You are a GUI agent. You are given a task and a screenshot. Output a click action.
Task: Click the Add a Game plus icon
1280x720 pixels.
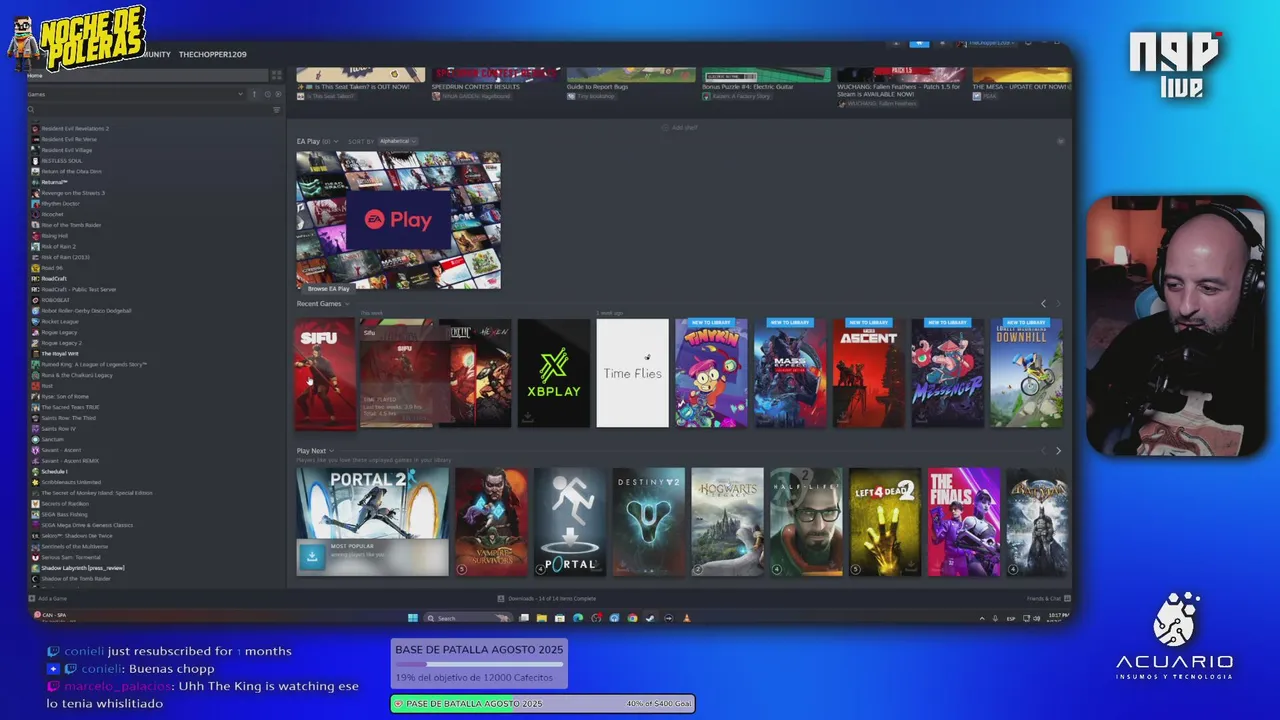32,598
